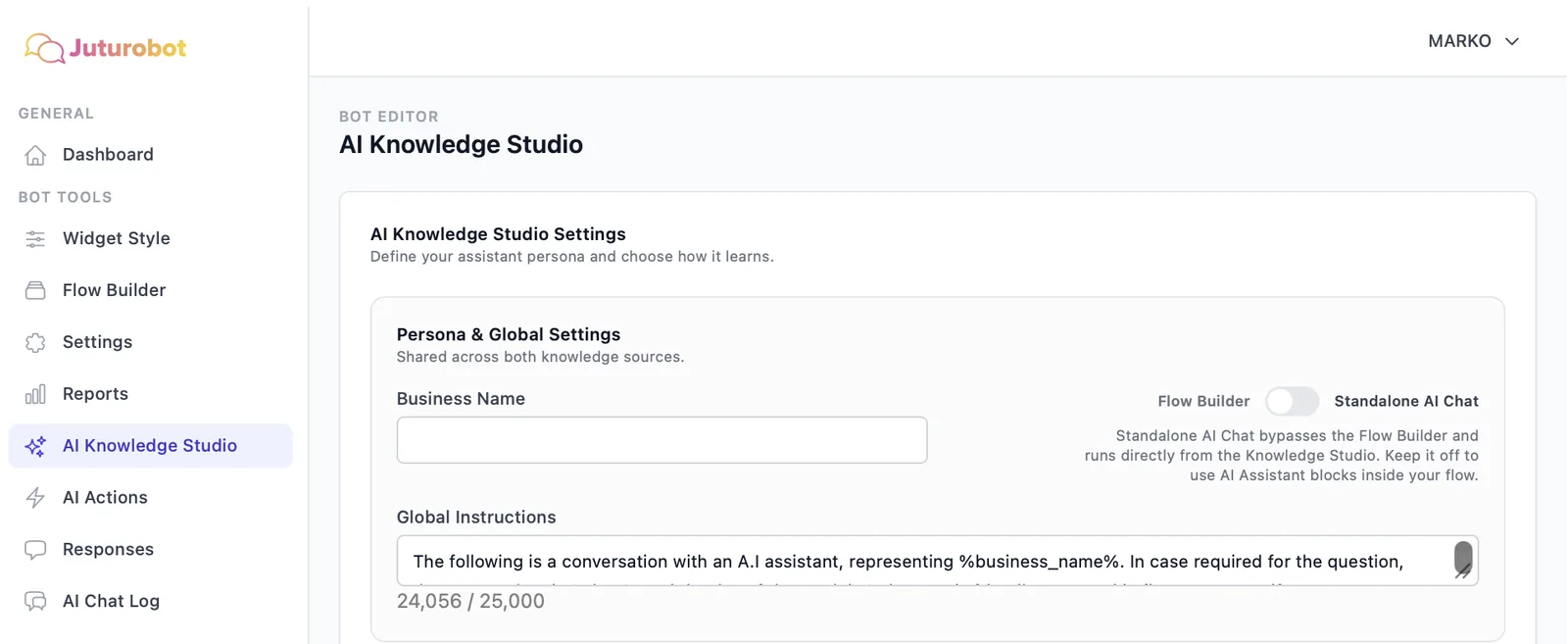Click the 24,056 / 25,000 character counter
1568x644 pixels.
click(x=470, y=601)
